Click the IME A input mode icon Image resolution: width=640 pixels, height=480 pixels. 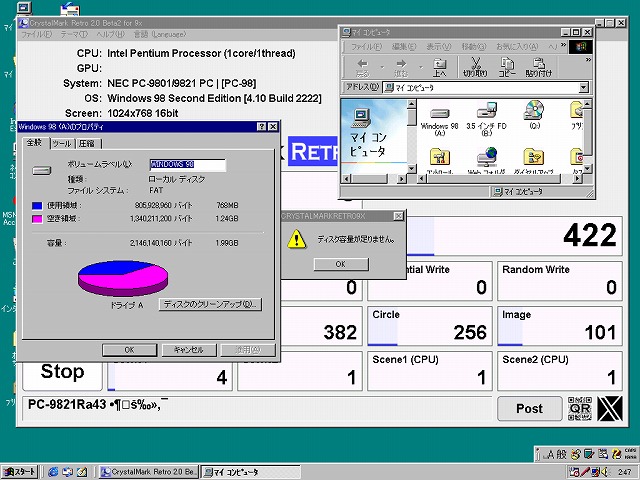[x=551, y=454]
